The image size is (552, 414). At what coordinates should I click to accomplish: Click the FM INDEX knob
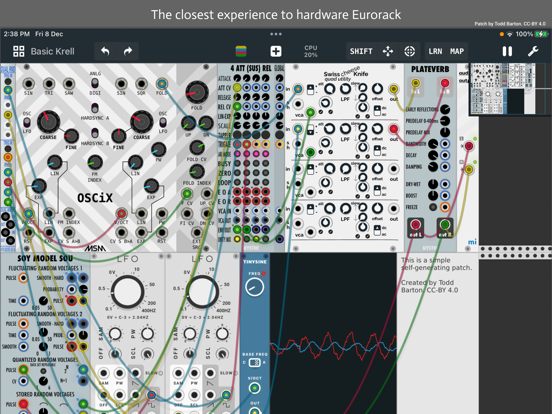[95, 162]
